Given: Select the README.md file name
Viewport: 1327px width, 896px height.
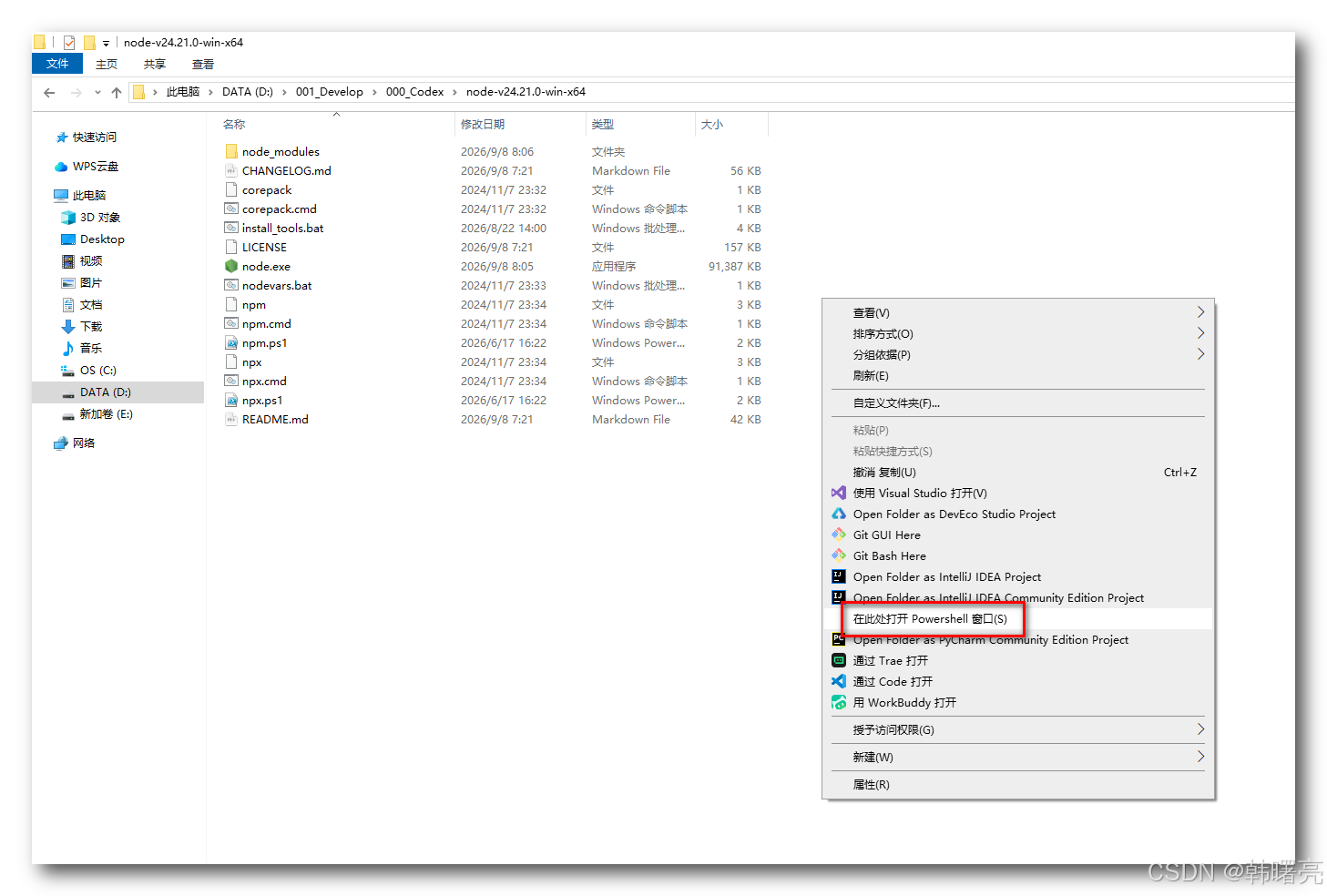Looking at the screenshot, I should [275, 419].
